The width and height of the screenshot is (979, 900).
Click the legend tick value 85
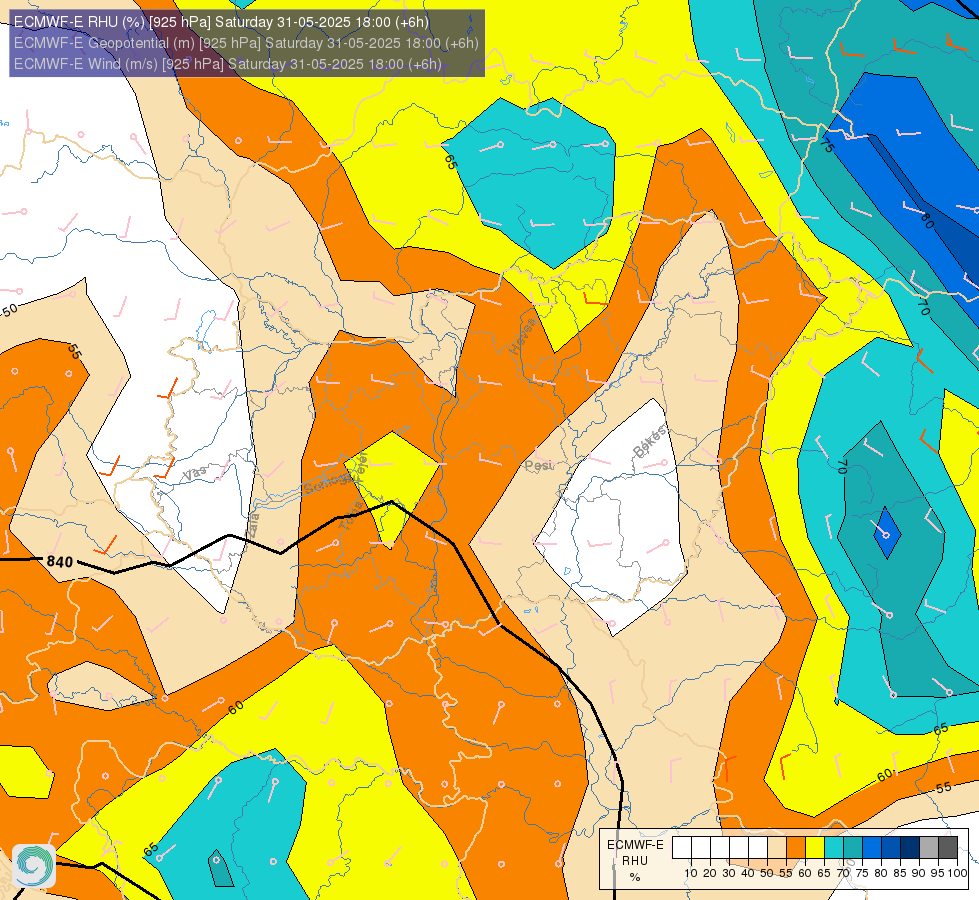(x=900, y=873)
